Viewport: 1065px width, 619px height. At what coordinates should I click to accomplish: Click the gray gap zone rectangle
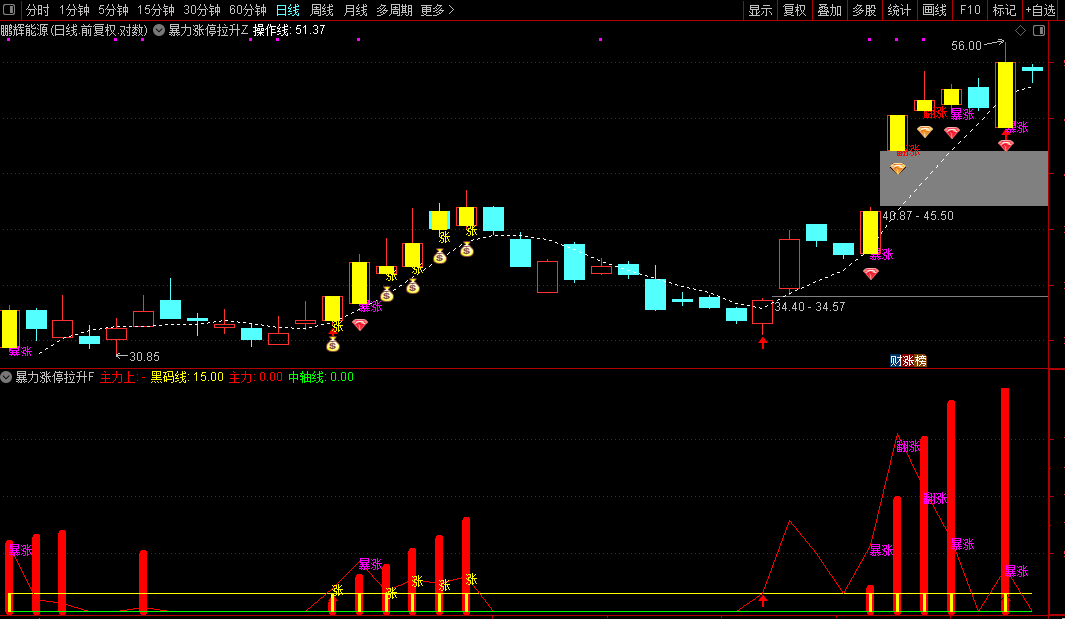964,178
